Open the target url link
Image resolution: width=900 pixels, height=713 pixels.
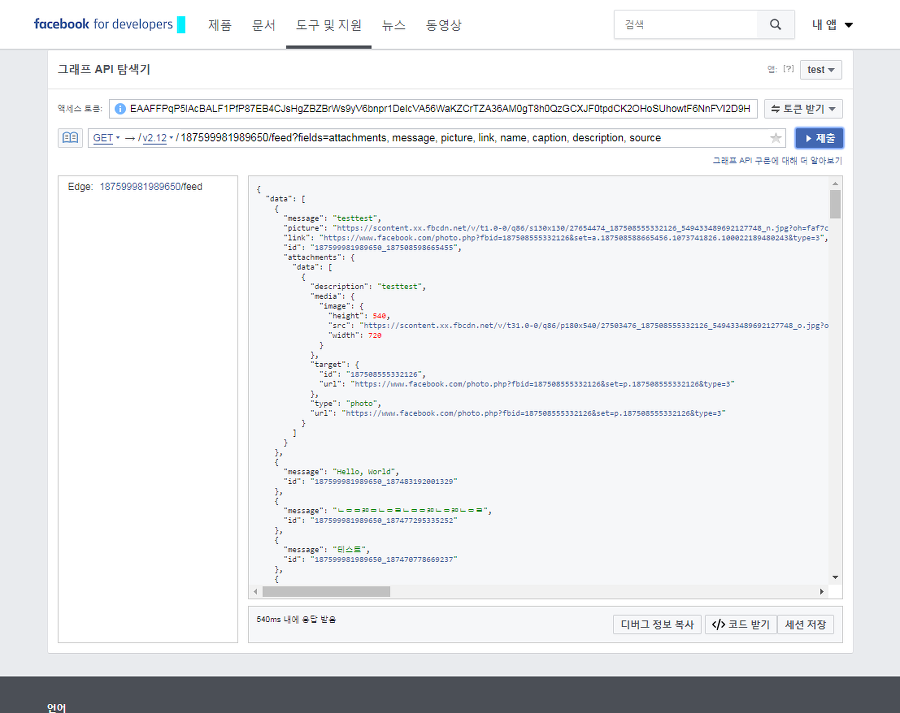pyautogui.click(x=541, y=384)
